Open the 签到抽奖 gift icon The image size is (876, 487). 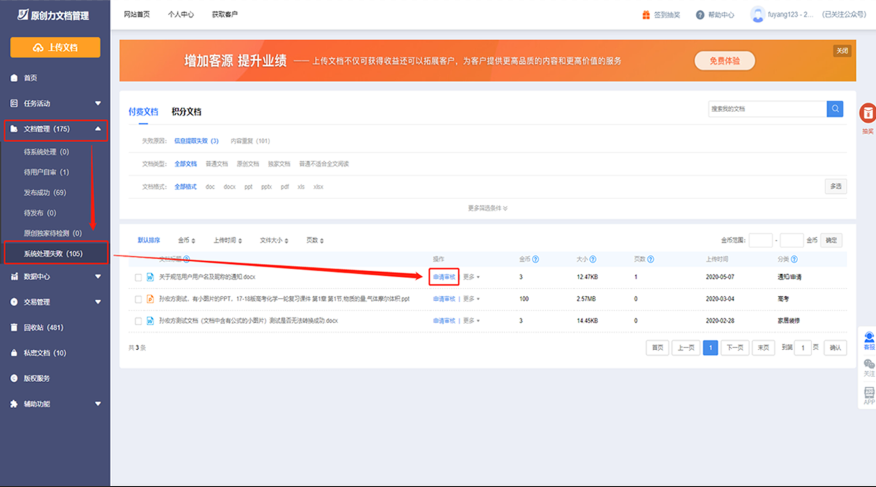pos(645,15)
